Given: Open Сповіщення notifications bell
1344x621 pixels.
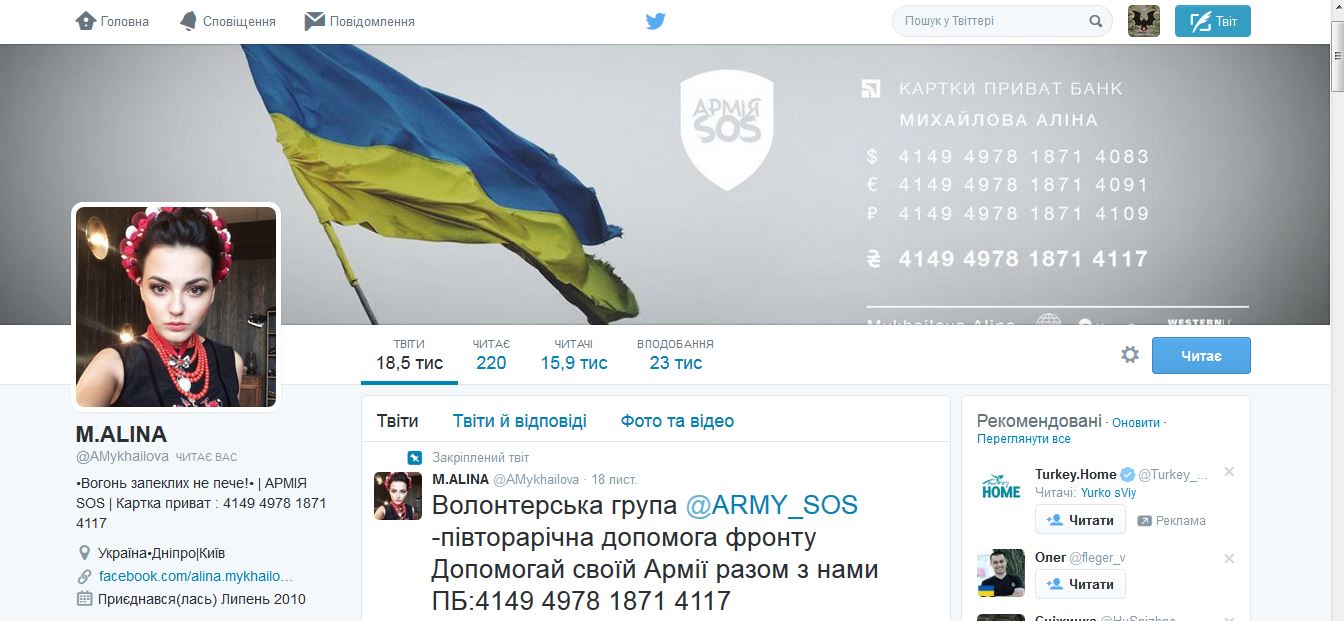Looking at the screenshot, I should [188, 21].
